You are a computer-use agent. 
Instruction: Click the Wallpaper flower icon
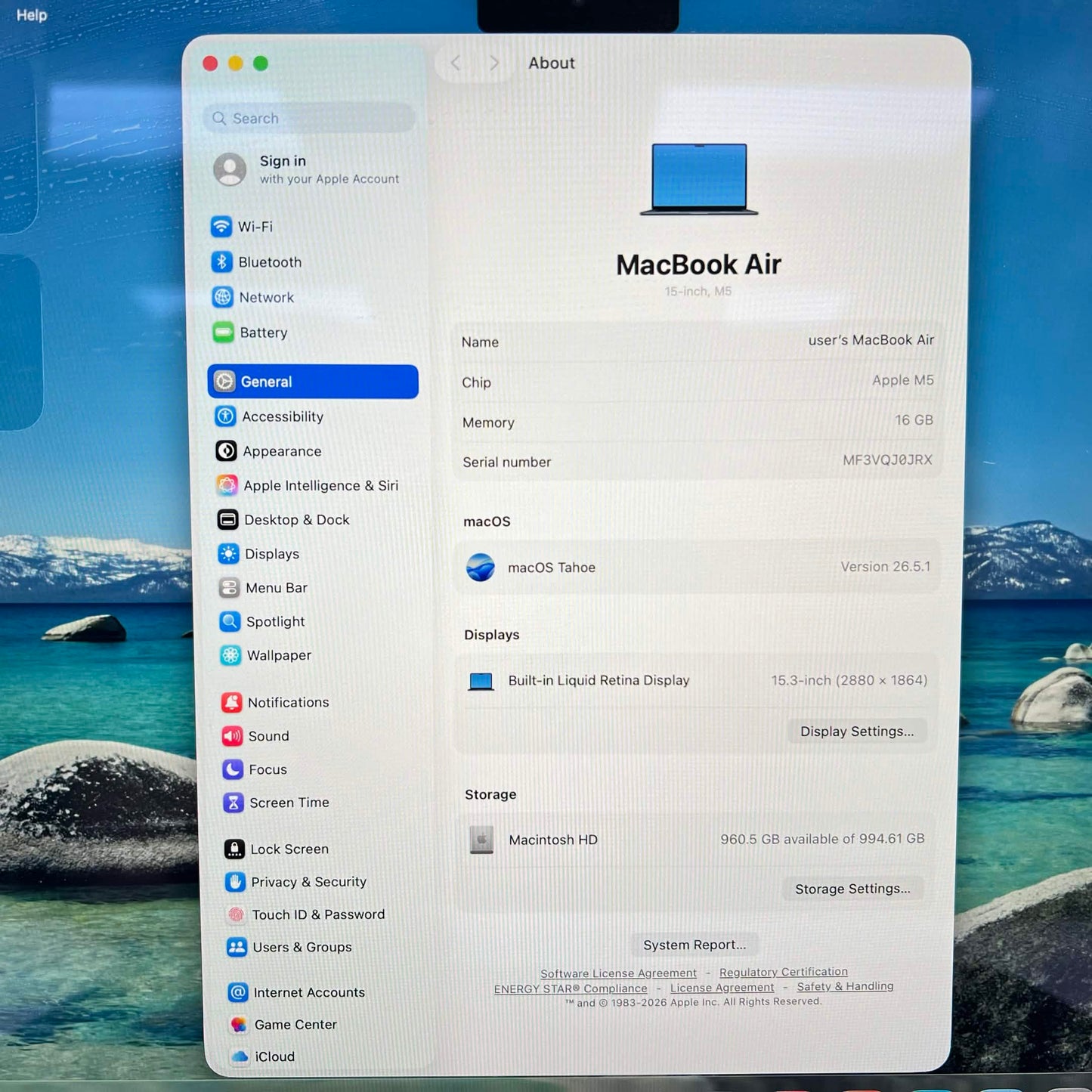click(230, 655)
